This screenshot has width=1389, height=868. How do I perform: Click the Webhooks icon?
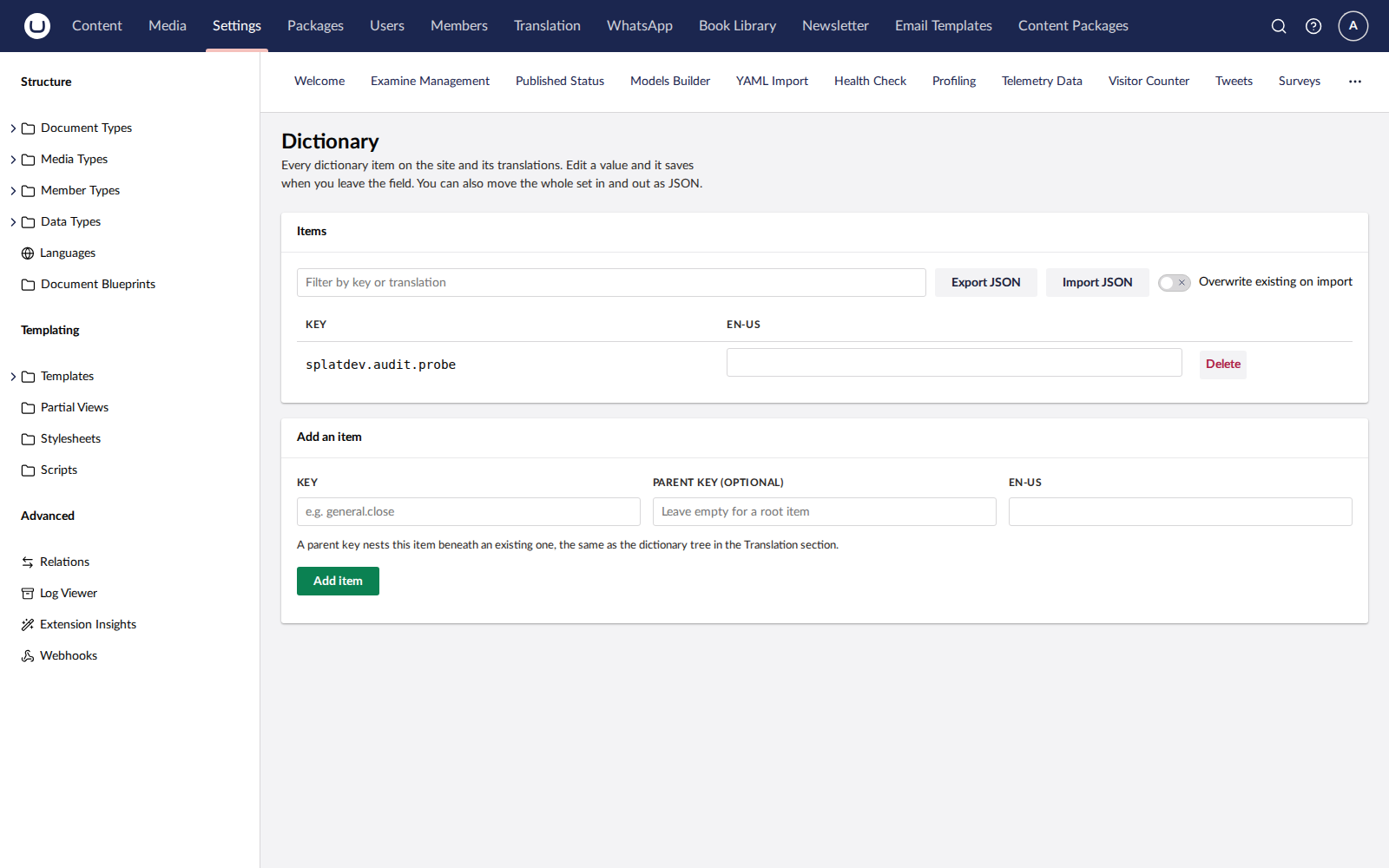click(x=28, y=656)
